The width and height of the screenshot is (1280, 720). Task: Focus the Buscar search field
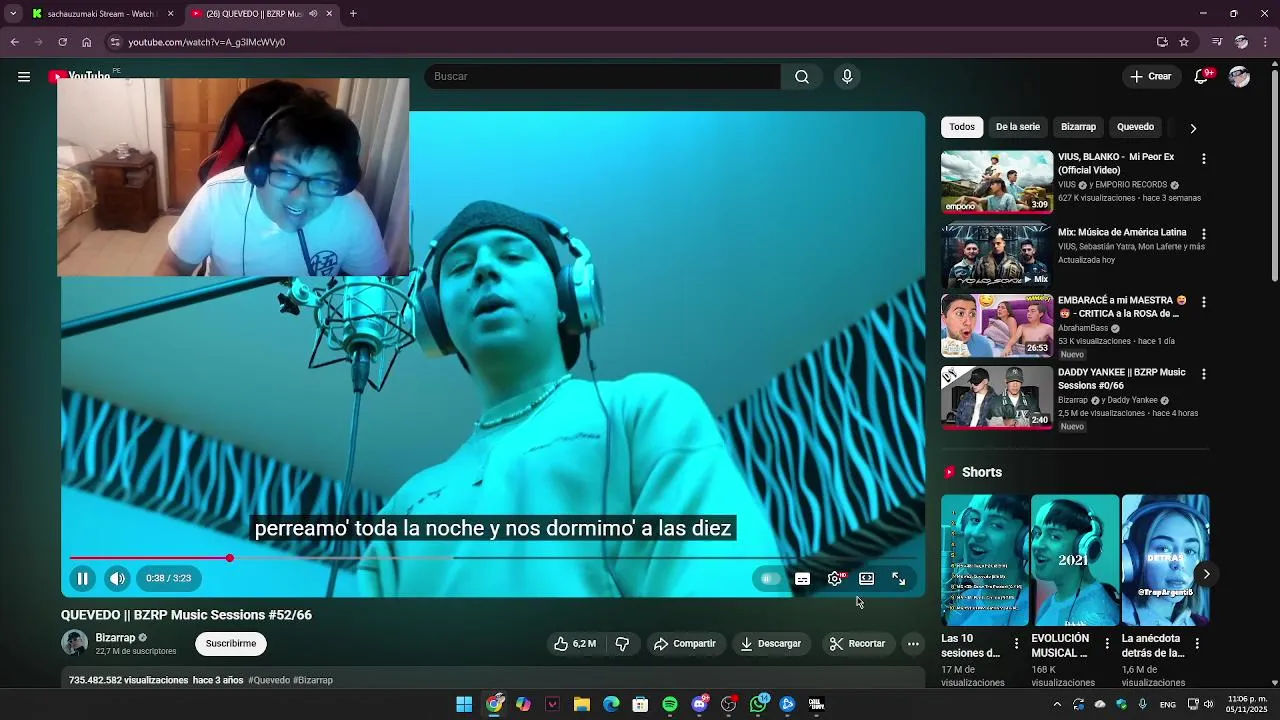tap(602, 77)
